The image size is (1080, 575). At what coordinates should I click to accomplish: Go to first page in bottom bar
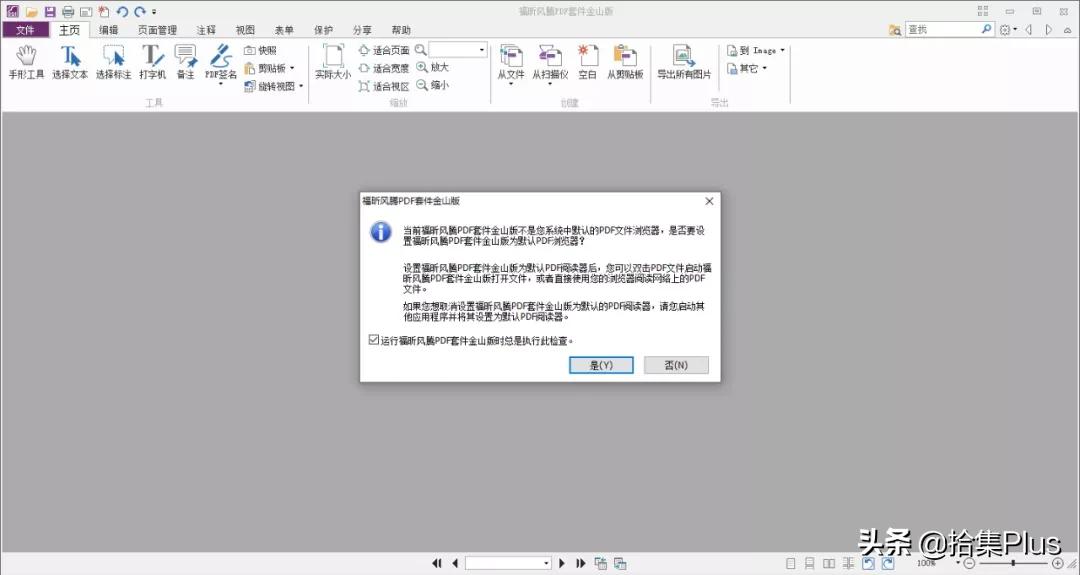click(x=437, y=563)
